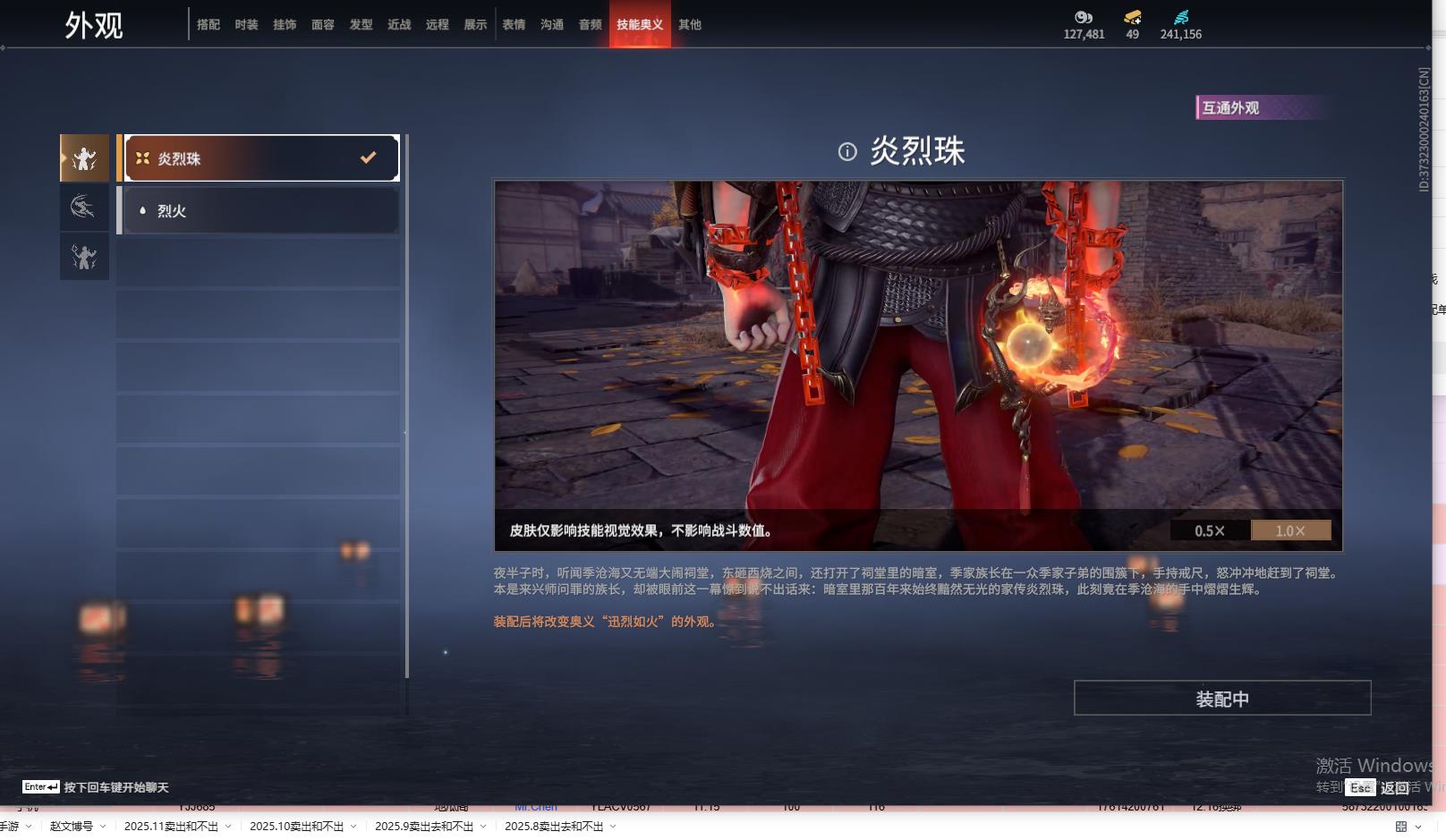Click the grid view icon in the spreadsheet bar
The image size is (1446, 840).
tap(1401, 827)
